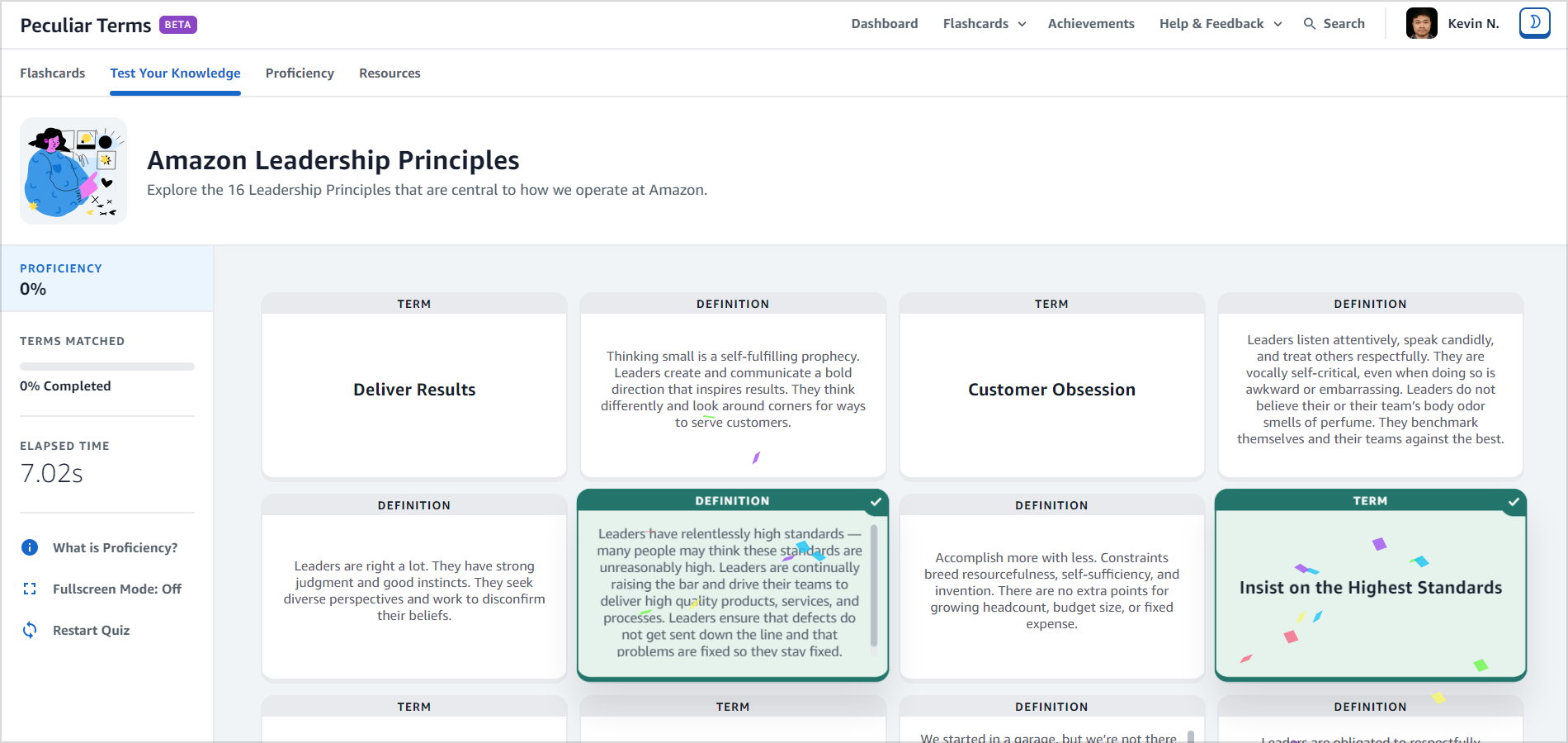Click the Search label in the top bar
Screen dimensions: 1568x743
pyautogui.click(x=1344, y=24)
